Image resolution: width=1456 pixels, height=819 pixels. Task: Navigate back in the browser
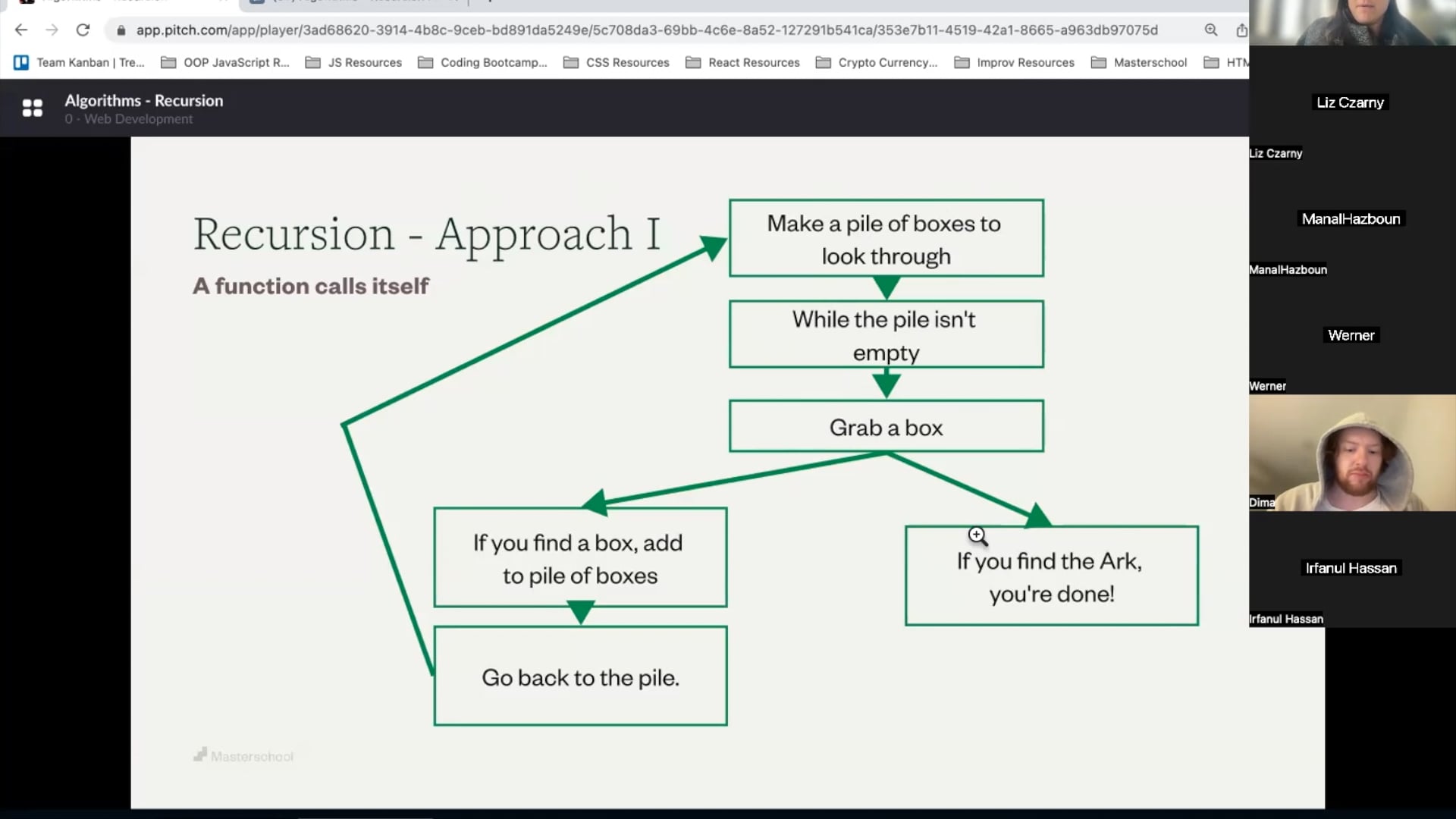click(20, 30)
